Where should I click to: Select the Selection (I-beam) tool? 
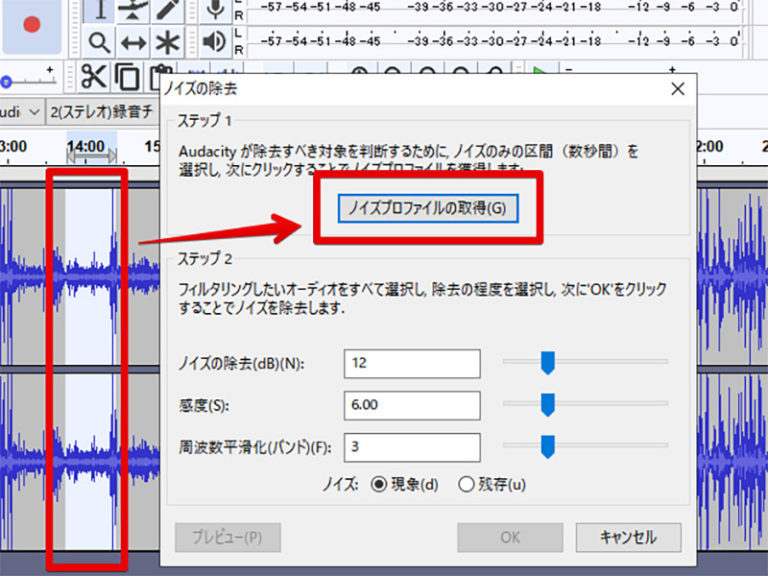[100, 10]
